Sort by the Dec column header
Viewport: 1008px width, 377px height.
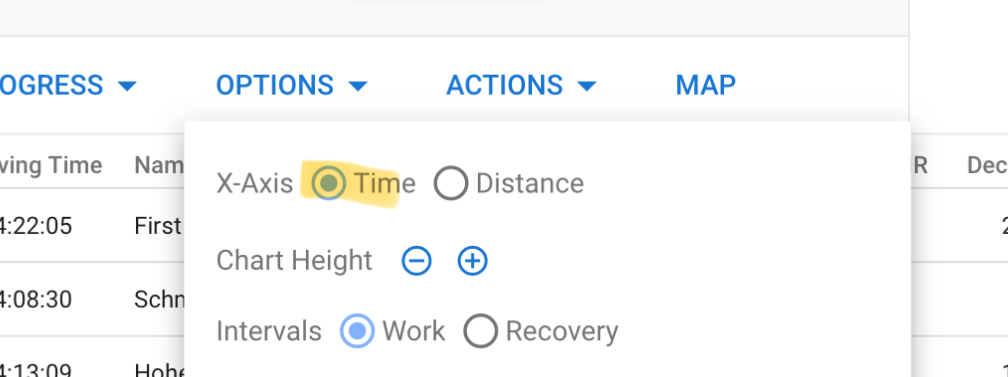(x=987, y=165)
